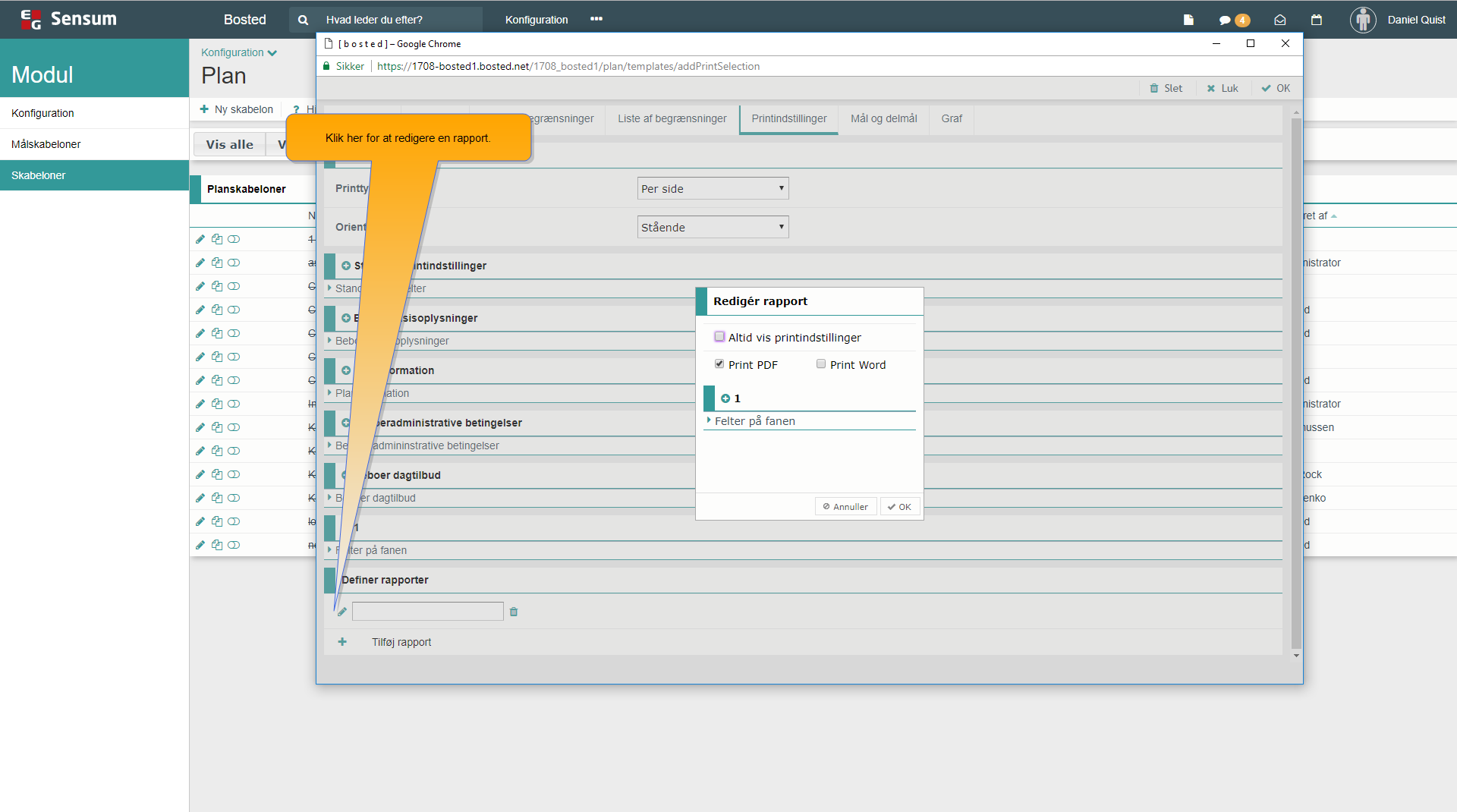
Task: Uncheck the Print PDF checkbox
Action: click(719, 364)
